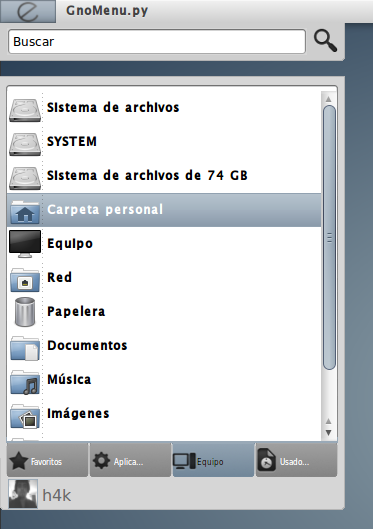
Task: Open the Red entry
Action: [60, 277]
